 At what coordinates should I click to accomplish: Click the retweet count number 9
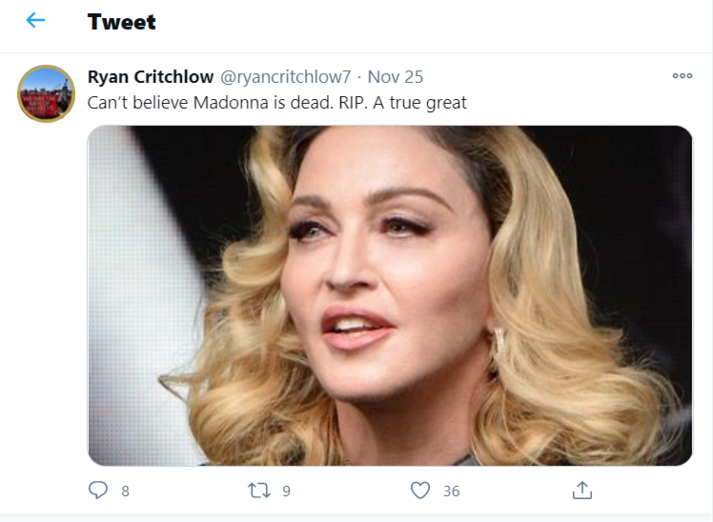286,491
